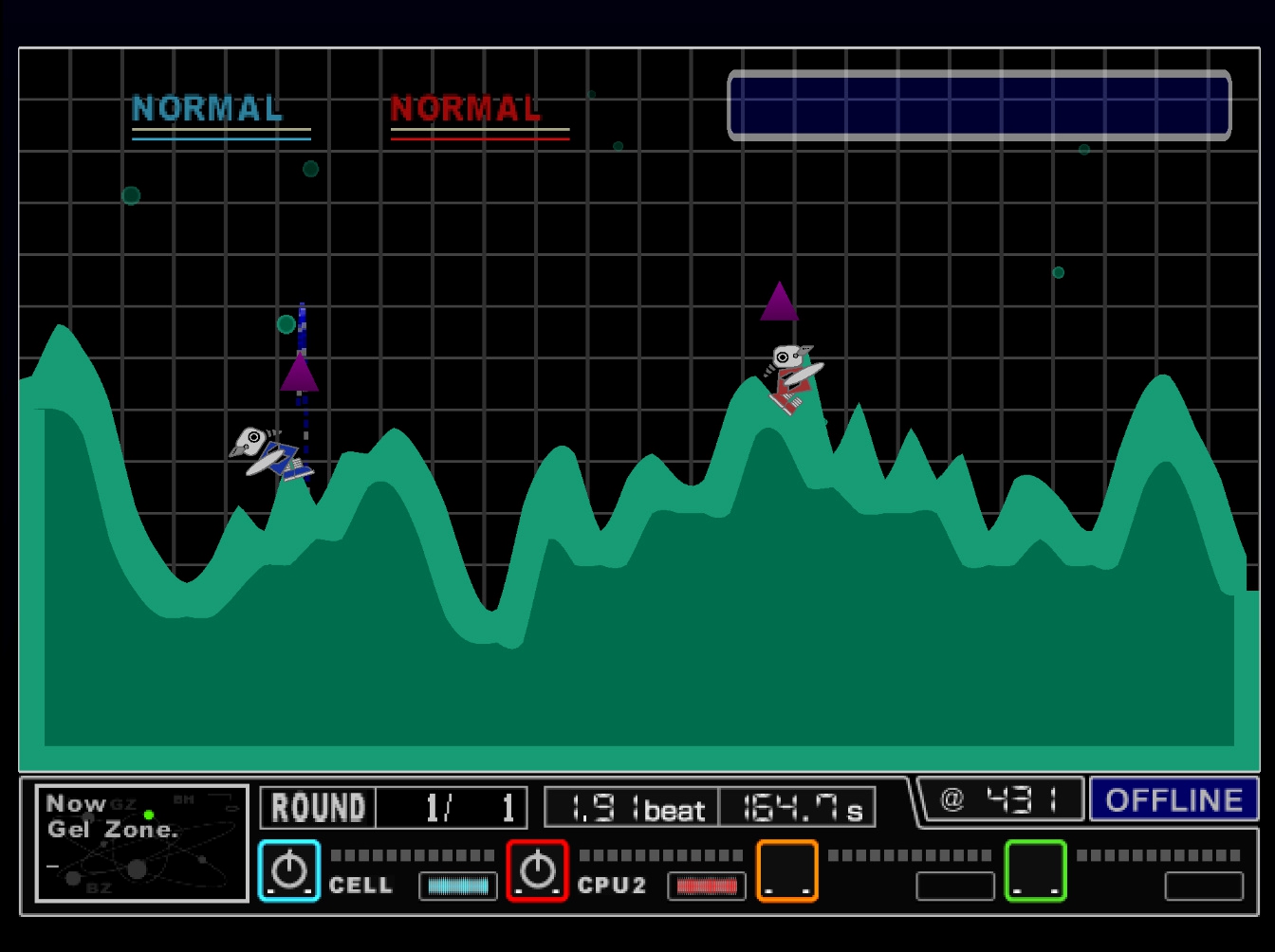This screenshot has height=952, width=1275.
Task: Click the purple arrow marker above blue player
Action: pyautogui.click(x=299, y=372)
